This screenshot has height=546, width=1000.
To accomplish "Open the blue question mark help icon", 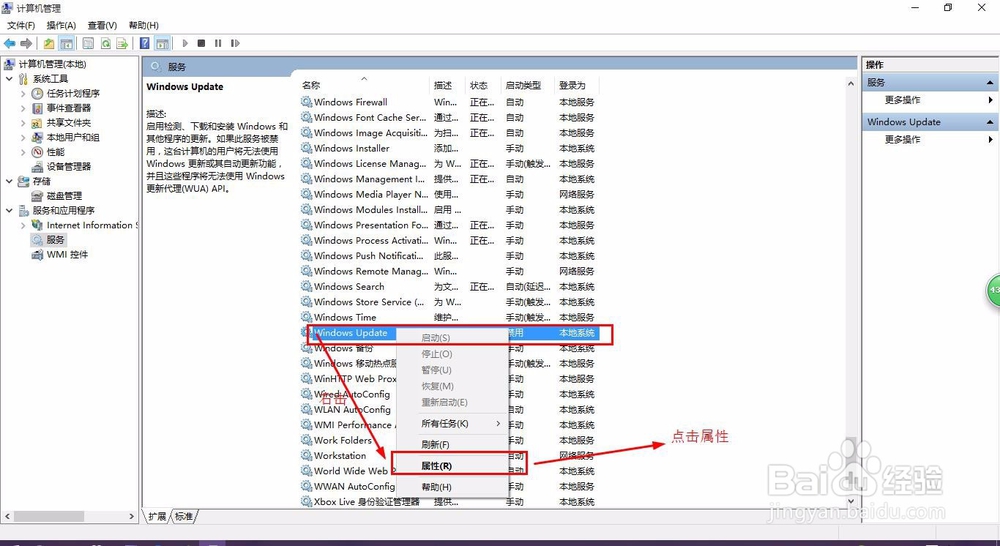I will [145, 43].
